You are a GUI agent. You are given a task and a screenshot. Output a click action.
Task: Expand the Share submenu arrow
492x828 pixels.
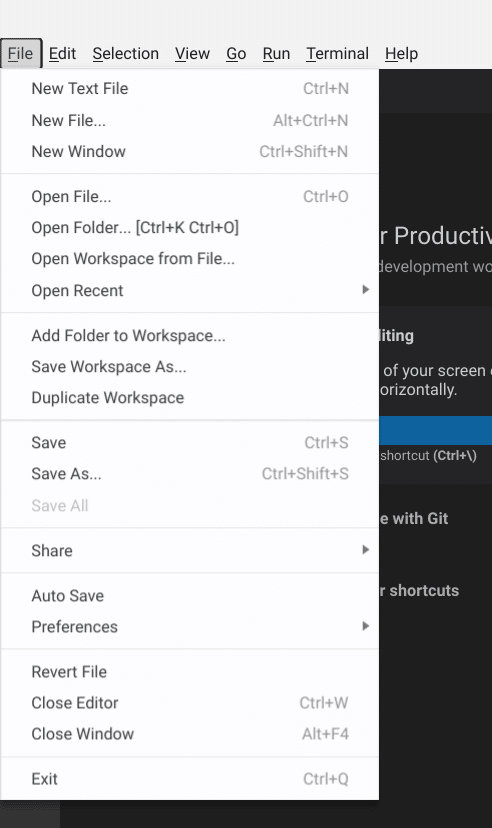point(365,550)
